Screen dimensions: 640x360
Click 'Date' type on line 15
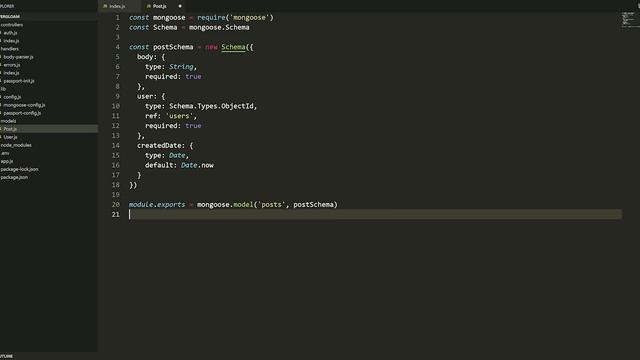177,156
